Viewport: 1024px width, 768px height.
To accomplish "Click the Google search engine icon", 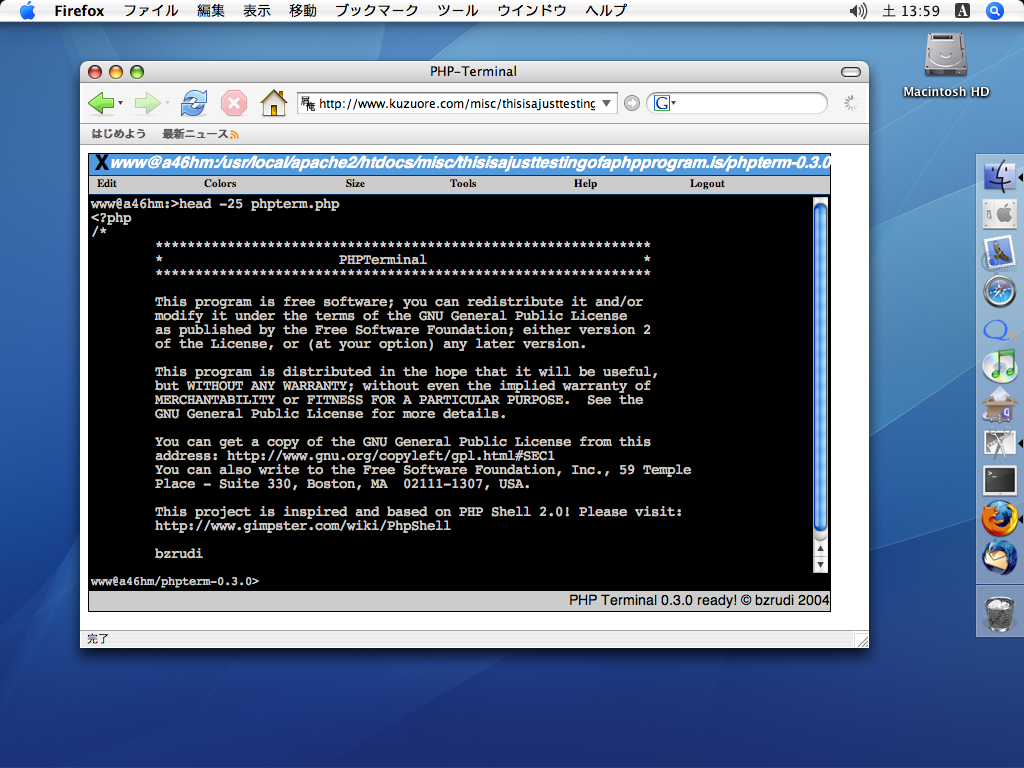I will point(662,103).
